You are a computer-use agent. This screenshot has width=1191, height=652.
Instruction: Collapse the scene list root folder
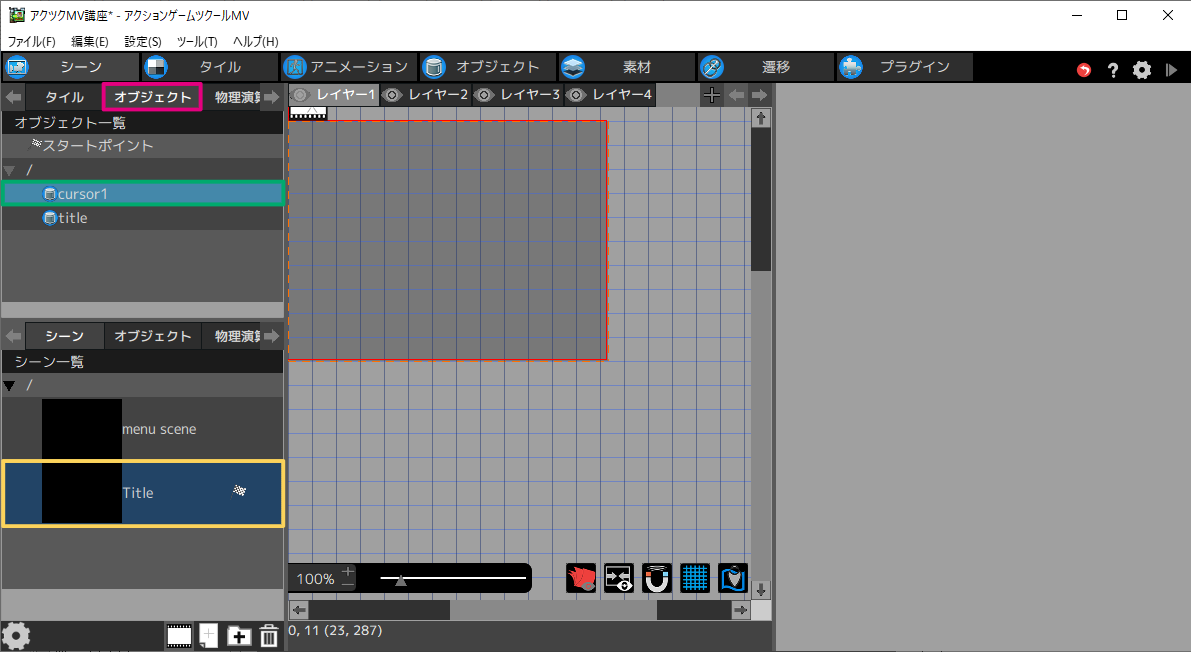coord(10,385)
